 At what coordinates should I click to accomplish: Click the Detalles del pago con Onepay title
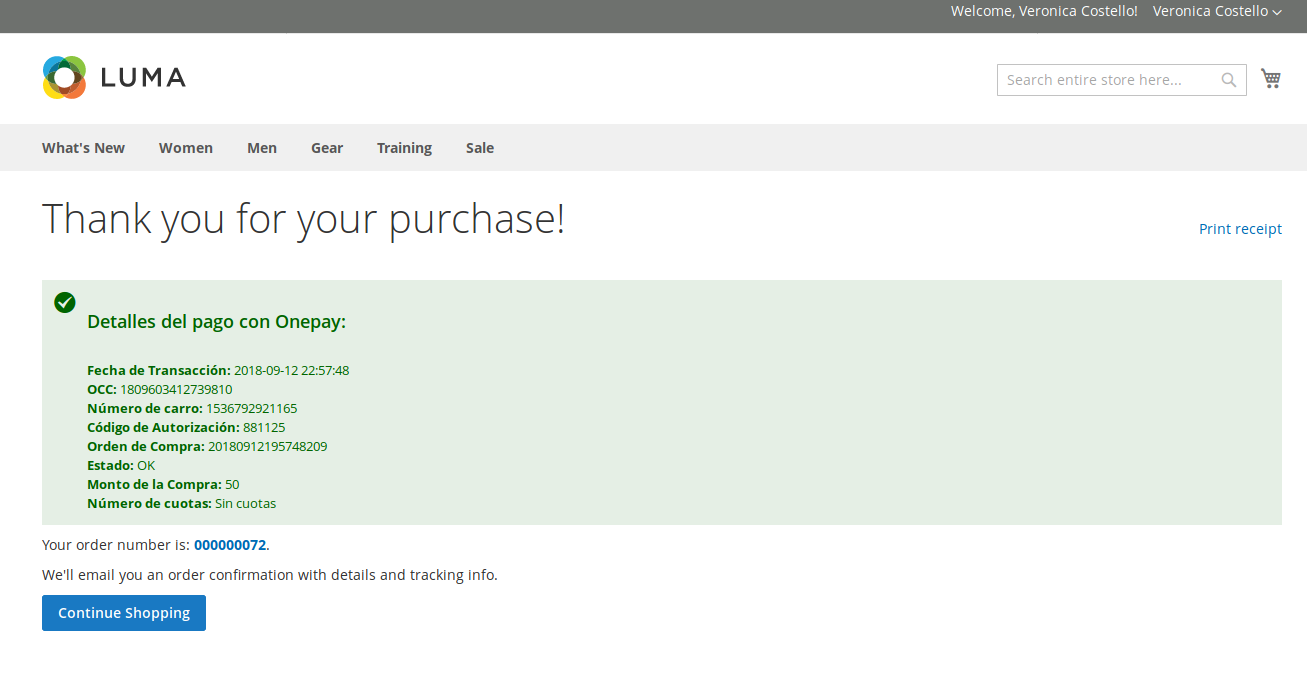coord(216,322)
